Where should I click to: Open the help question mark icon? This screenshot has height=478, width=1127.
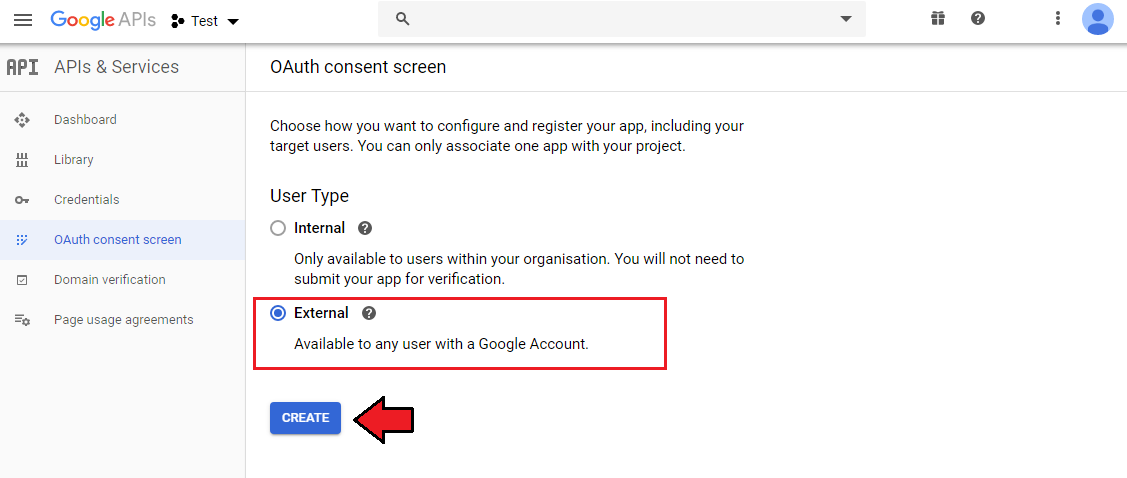[x=978, y=19]
